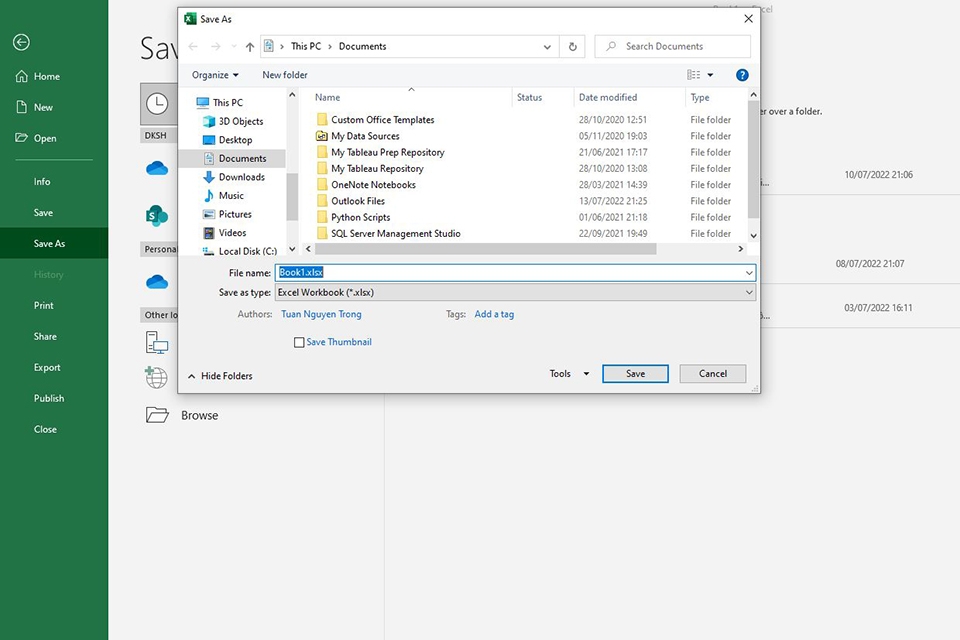Click the horizontal scrollbar in file list
Viewport: 960px width, 640px height.
point(480,249)
